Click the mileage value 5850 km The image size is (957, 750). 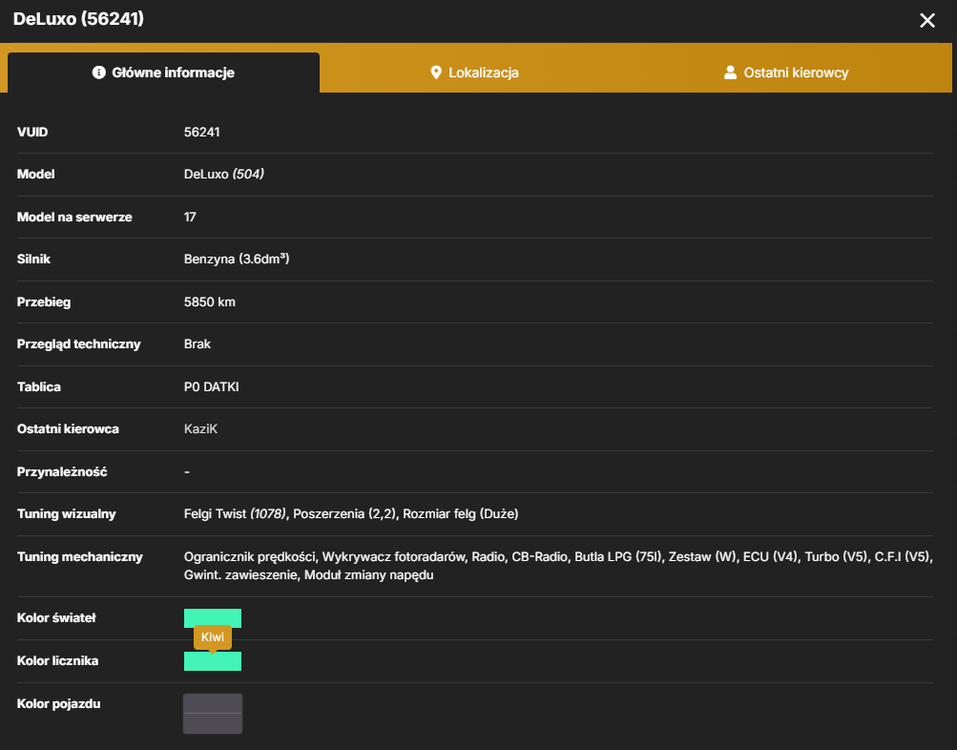point(209,302)
